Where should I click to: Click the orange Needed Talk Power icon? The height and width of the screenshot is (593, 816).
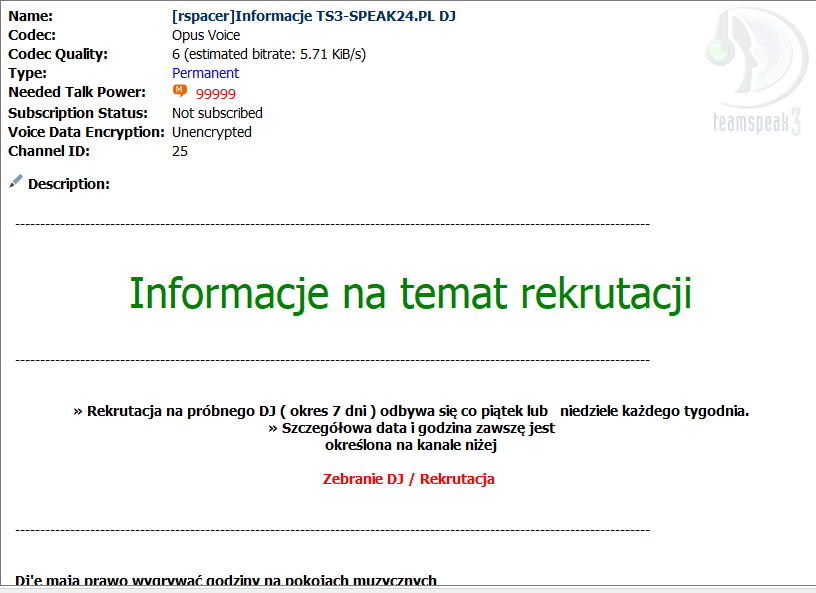(x=180, y=92)
